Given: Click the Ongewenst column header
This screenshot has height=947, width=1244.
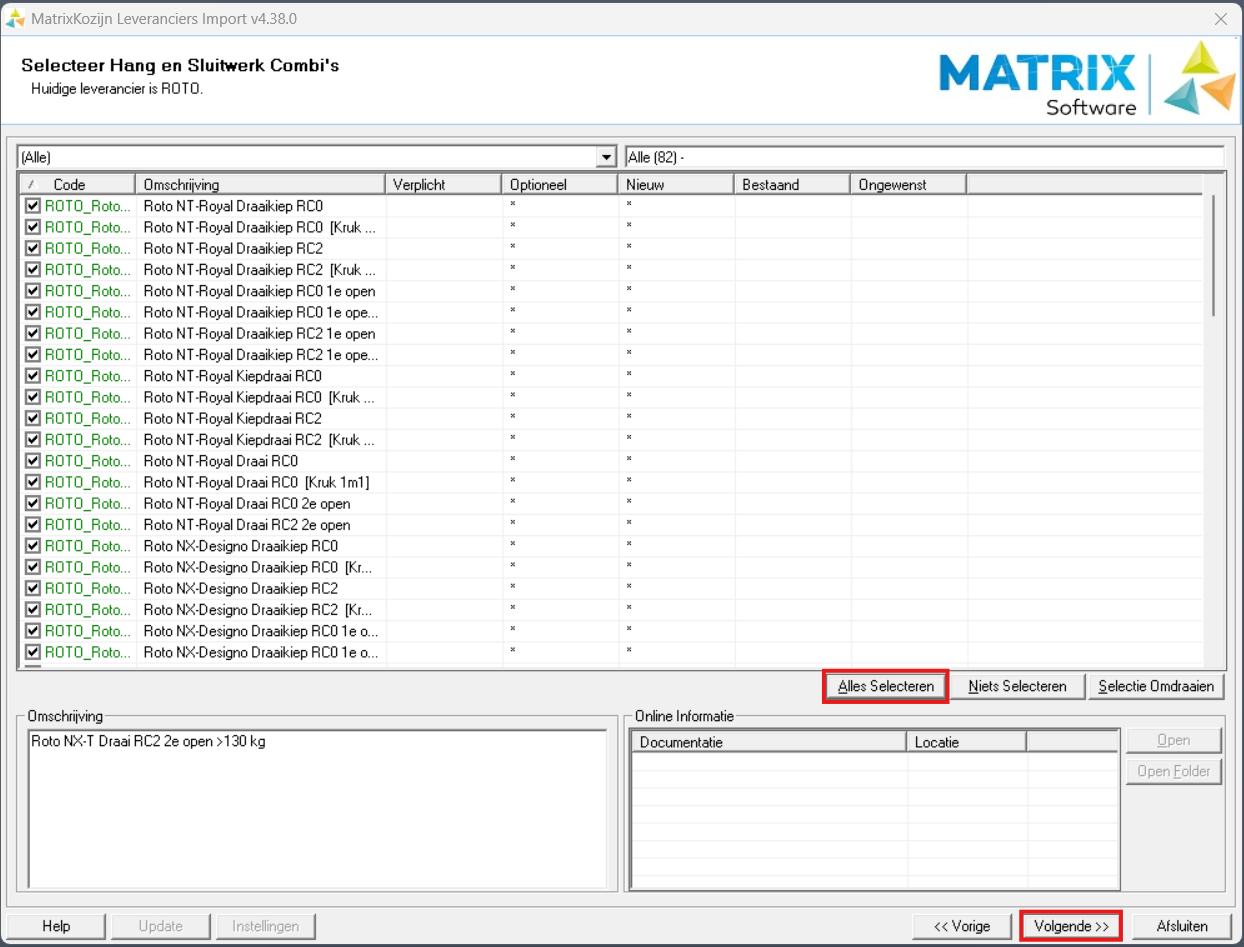Looking at the screenshot, I should (908, 184).
